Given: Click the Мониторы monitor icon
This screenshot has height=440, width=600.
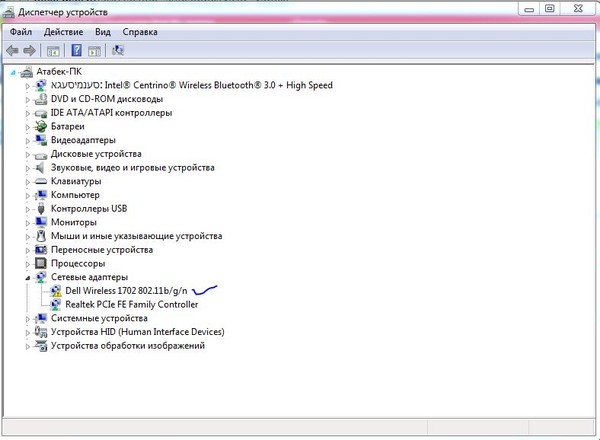Looking at the screenshot, I should point(41,222).
